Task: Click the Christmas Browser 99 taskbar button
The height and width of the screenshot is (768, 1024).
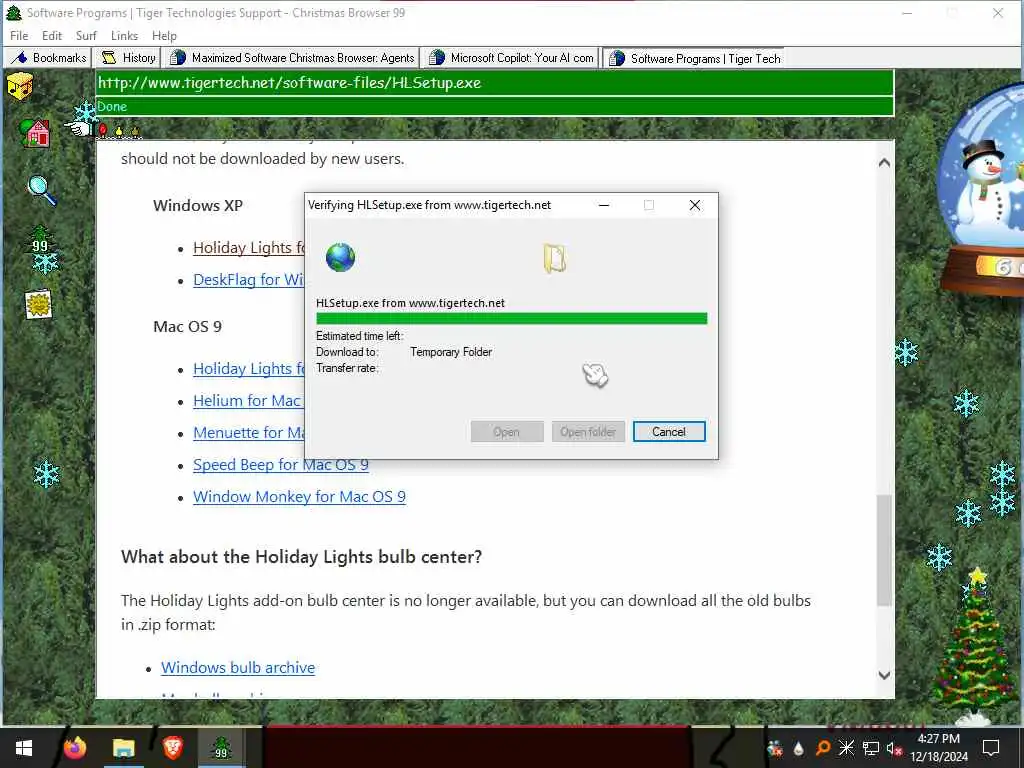Action: 221,747
